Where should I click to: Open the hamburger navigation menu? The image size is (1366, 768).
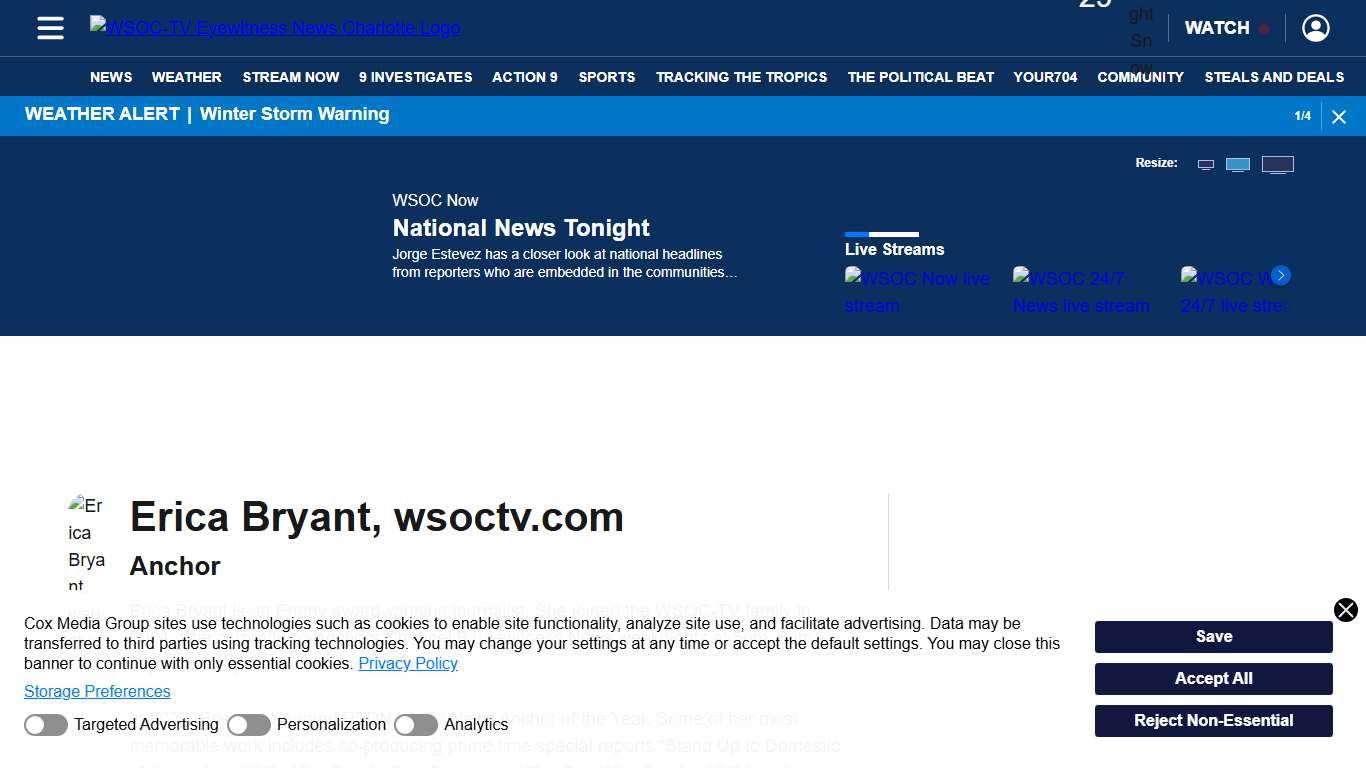pos(49,28)
